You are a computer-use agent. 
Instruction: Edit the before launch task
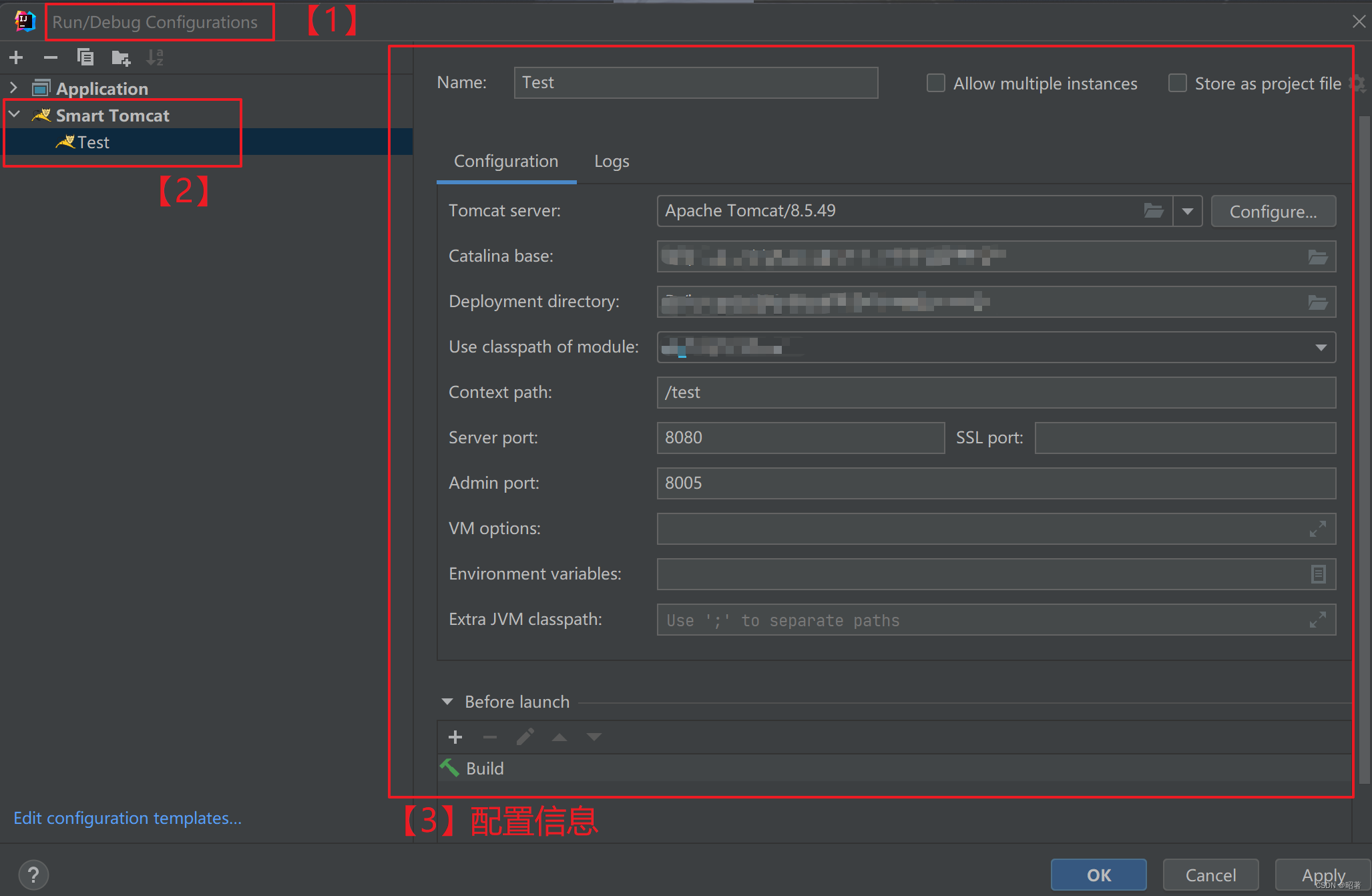(x=525, y=737)
